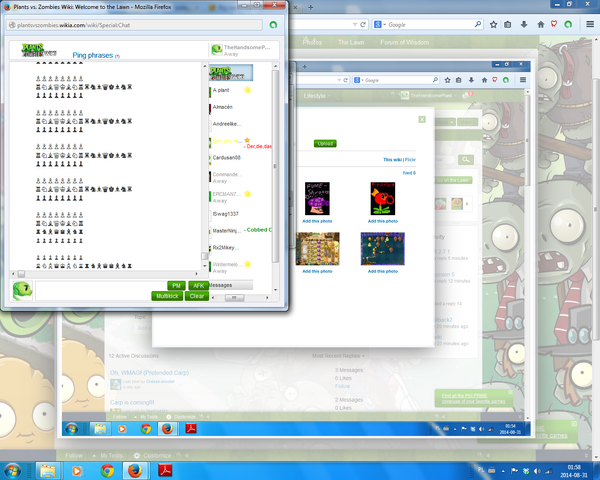This screenshot has height=480, width=600.
Task: Click the user list scroll-up arrow
Action: click(275, 66)
